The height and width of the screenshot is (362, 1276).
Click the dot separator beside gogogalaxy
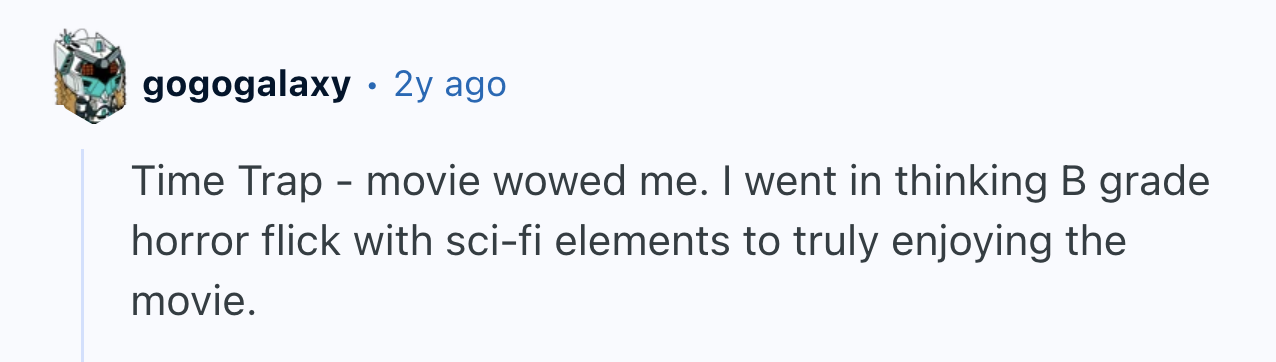[372, 88]
